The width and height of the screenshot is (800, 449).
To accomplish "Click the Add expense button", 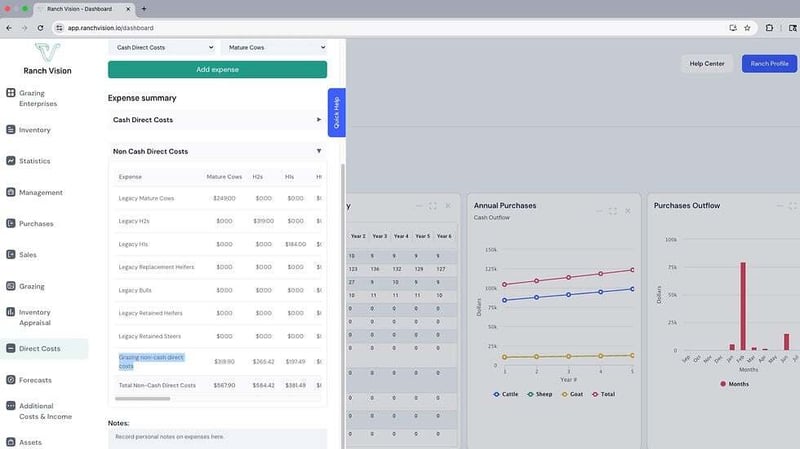I will [217, 69].
